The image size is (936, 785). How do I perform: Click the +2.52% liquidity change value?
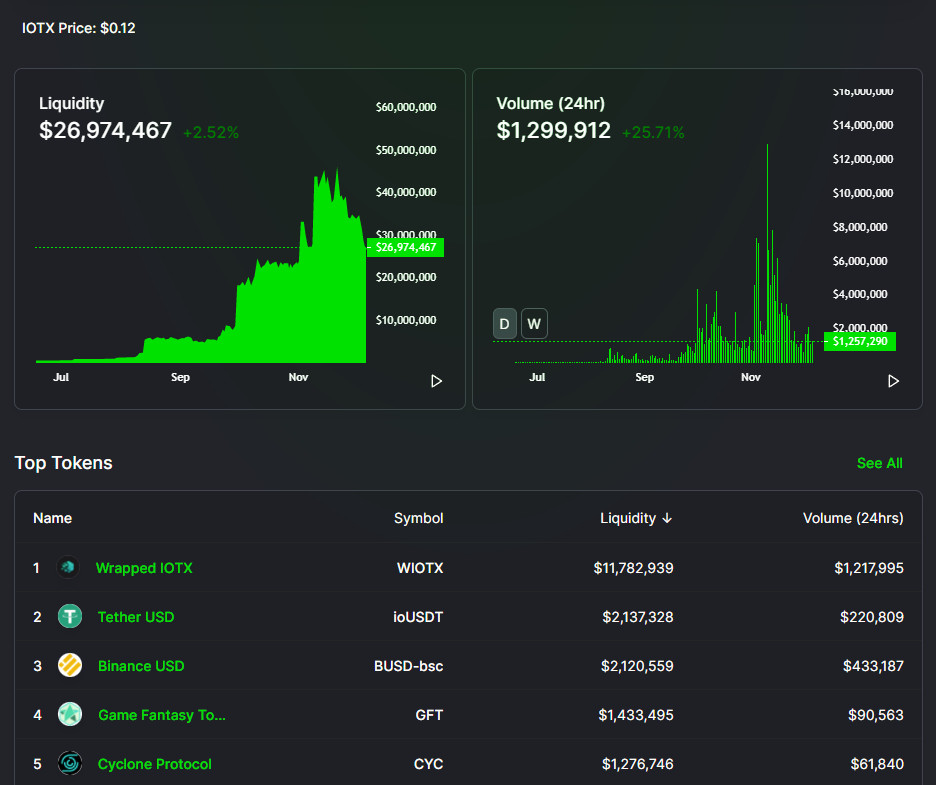211,133
